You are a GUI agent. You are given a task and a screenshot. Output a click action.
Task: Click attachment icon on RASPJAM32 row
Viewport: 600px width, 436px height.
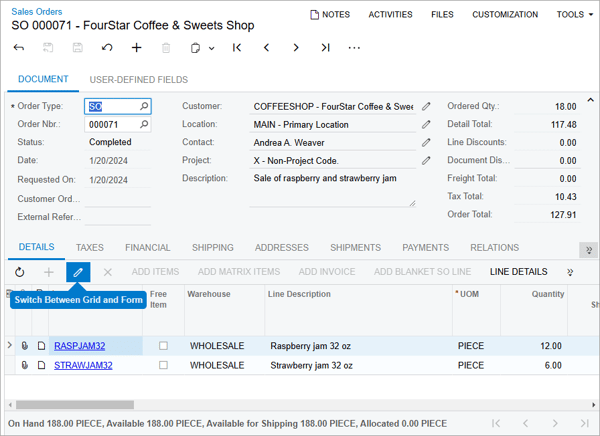25,346
